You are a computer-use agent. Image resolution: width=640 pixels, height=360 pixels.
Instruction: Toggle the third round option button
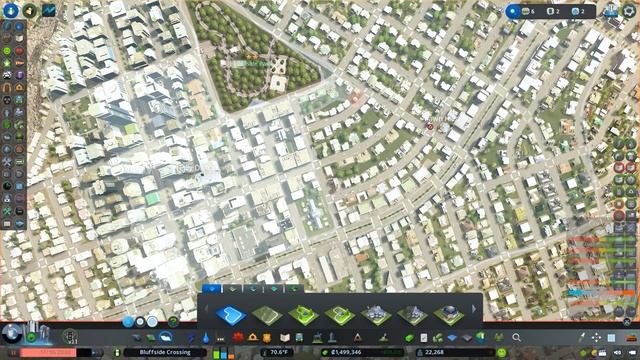[152, 322]
